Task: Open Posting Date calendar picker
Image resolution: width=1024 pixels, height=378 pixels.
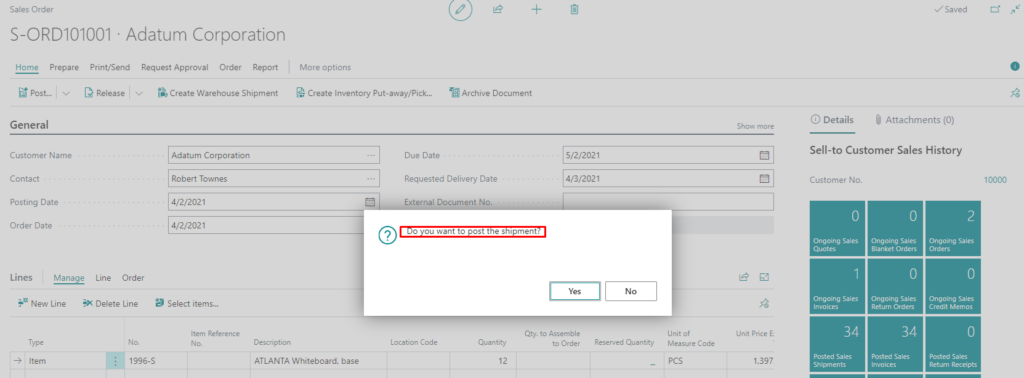Action: (370, 202)
